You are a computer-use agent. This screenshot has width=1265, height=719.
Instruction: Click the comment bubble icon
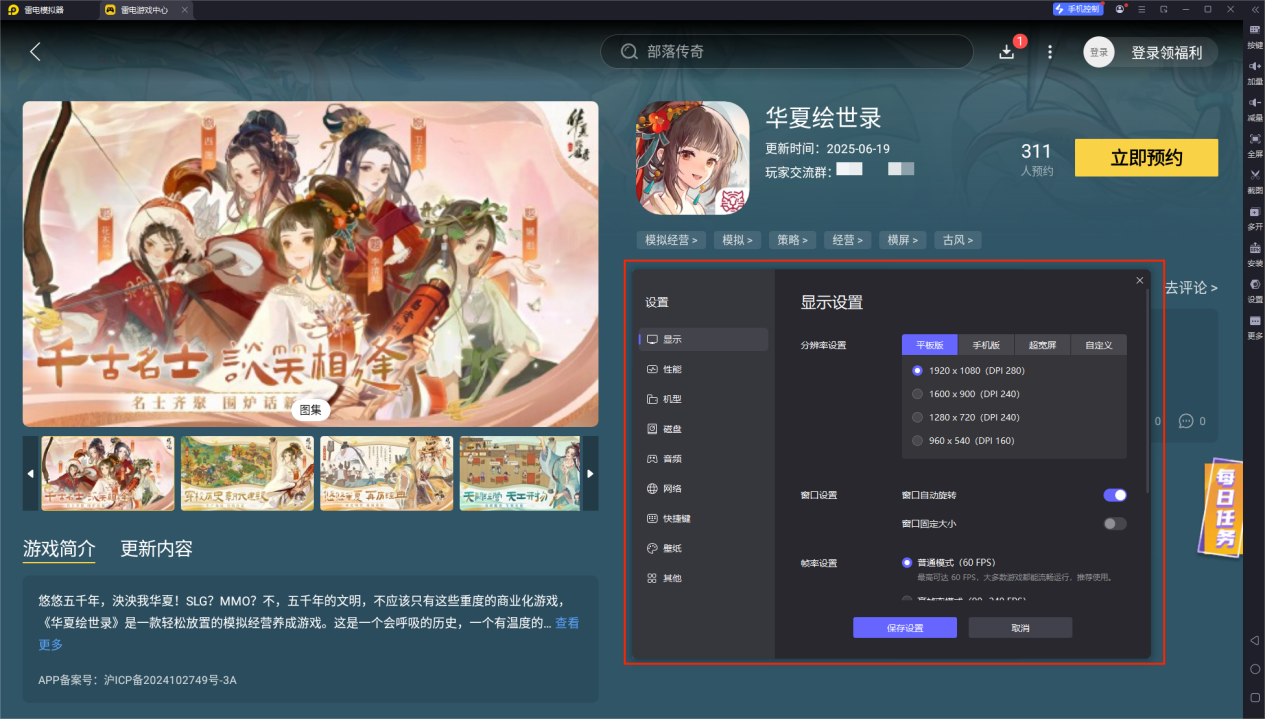pos(1186,421)
